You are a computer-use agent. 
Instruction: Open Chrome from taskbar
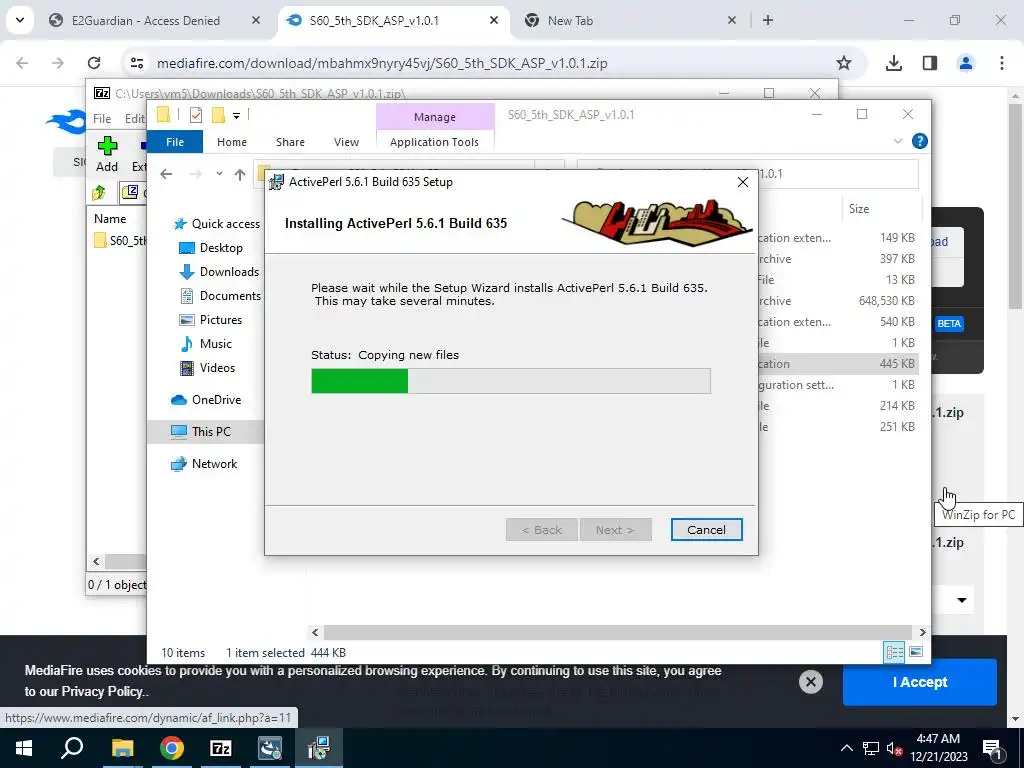tap(172, 748)
